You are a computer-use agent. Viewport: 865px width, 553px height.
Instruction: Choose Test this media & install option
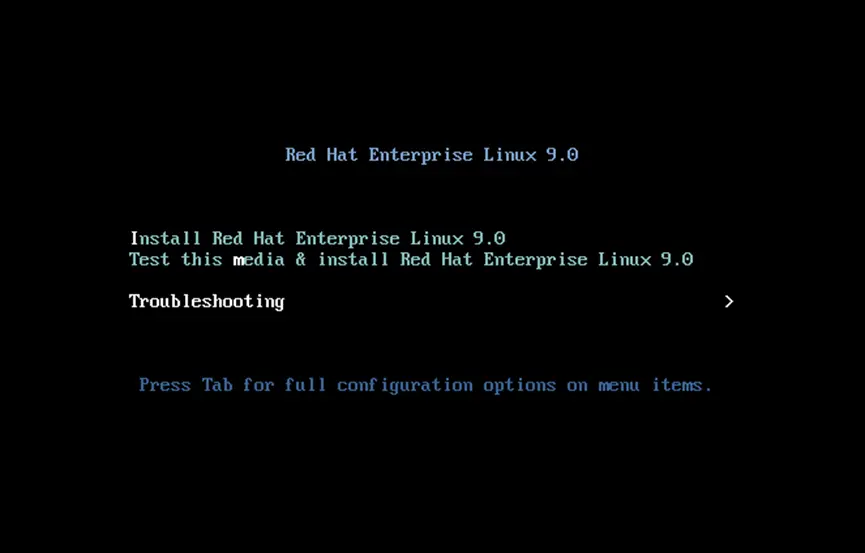click(411, 259)
